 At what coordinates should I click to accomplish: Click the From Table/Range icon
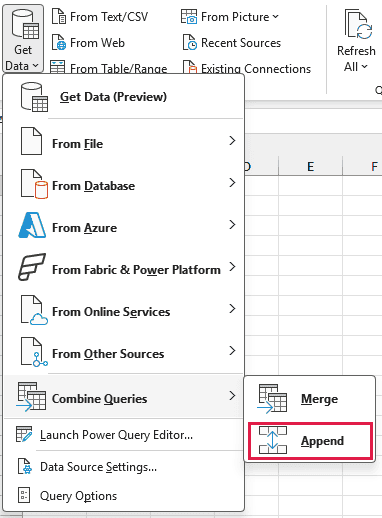tap(57, 67)
